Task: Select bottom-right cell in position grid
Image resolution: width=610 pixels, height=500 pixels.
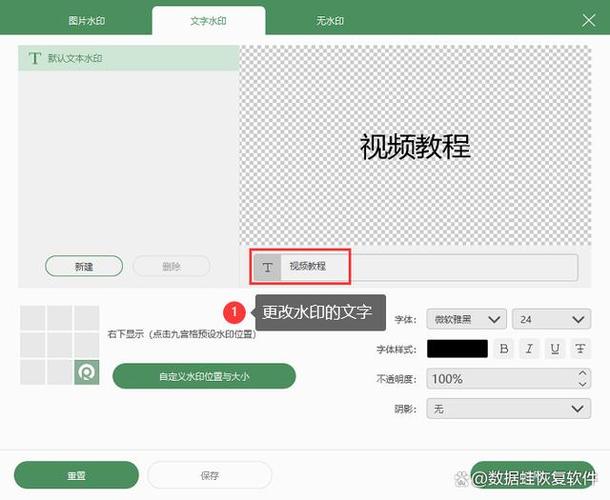Action: click(86, 372)
